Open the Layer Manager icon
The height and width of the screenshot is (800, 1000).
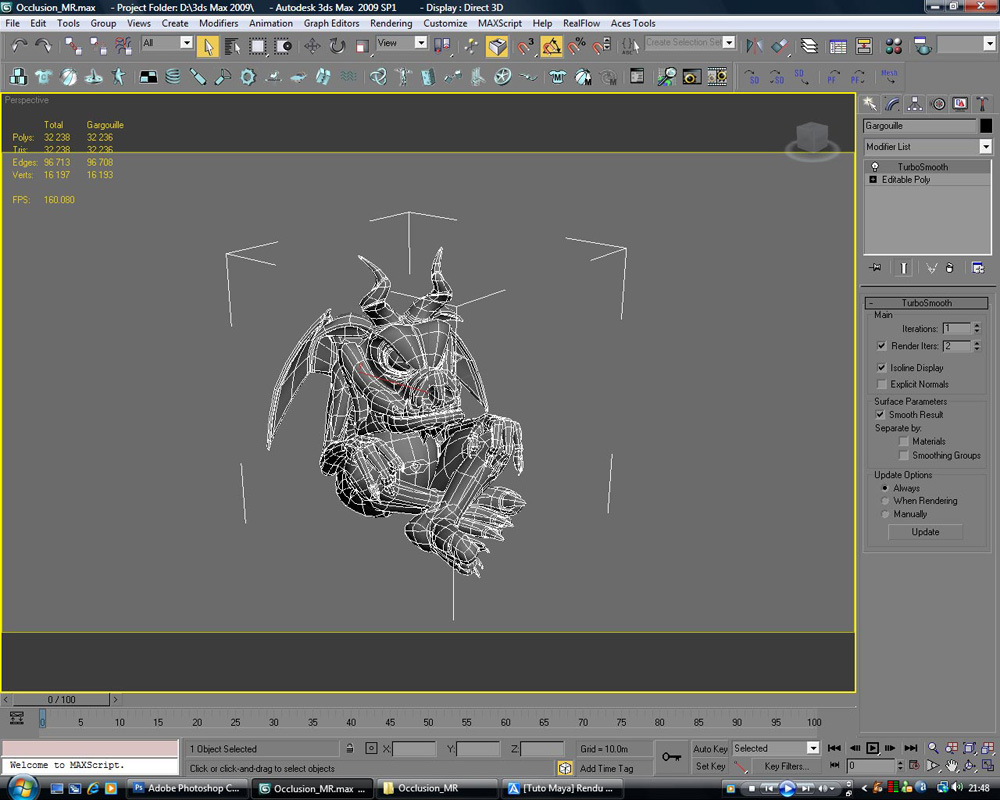809,46
